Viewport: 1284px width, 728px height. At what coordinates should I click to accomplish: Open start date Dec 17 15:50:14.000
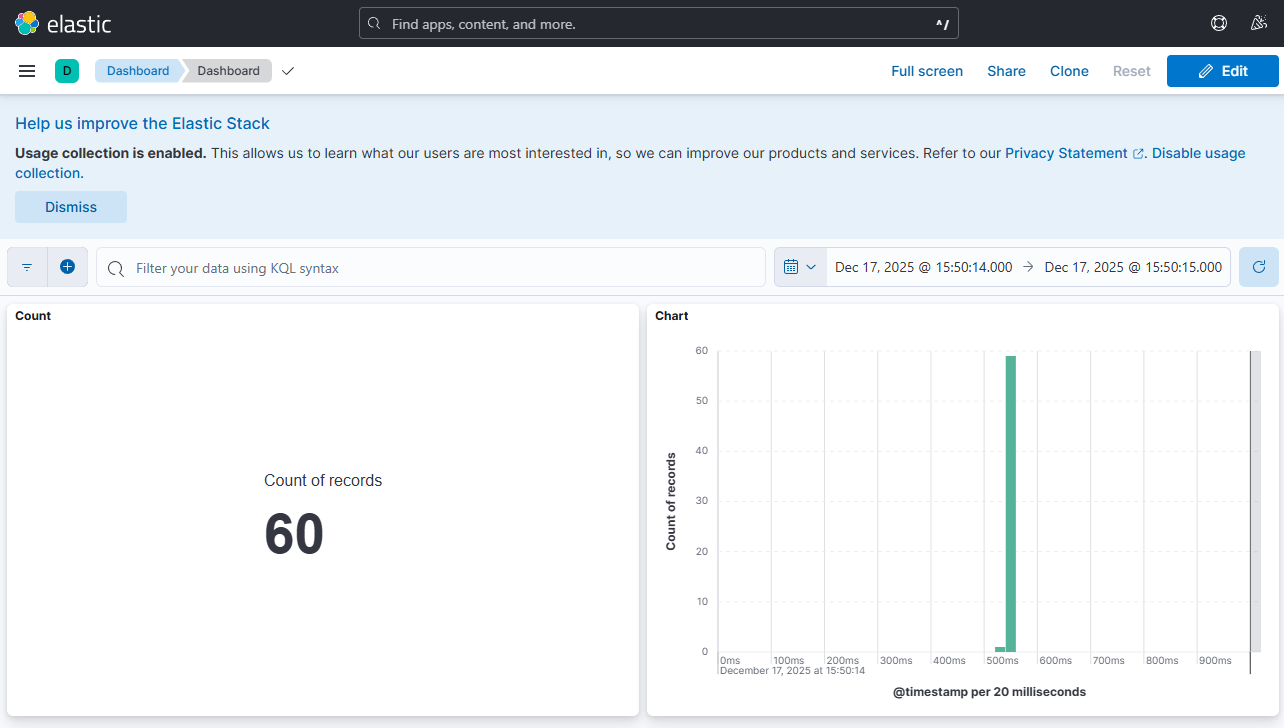click(923, 267)
